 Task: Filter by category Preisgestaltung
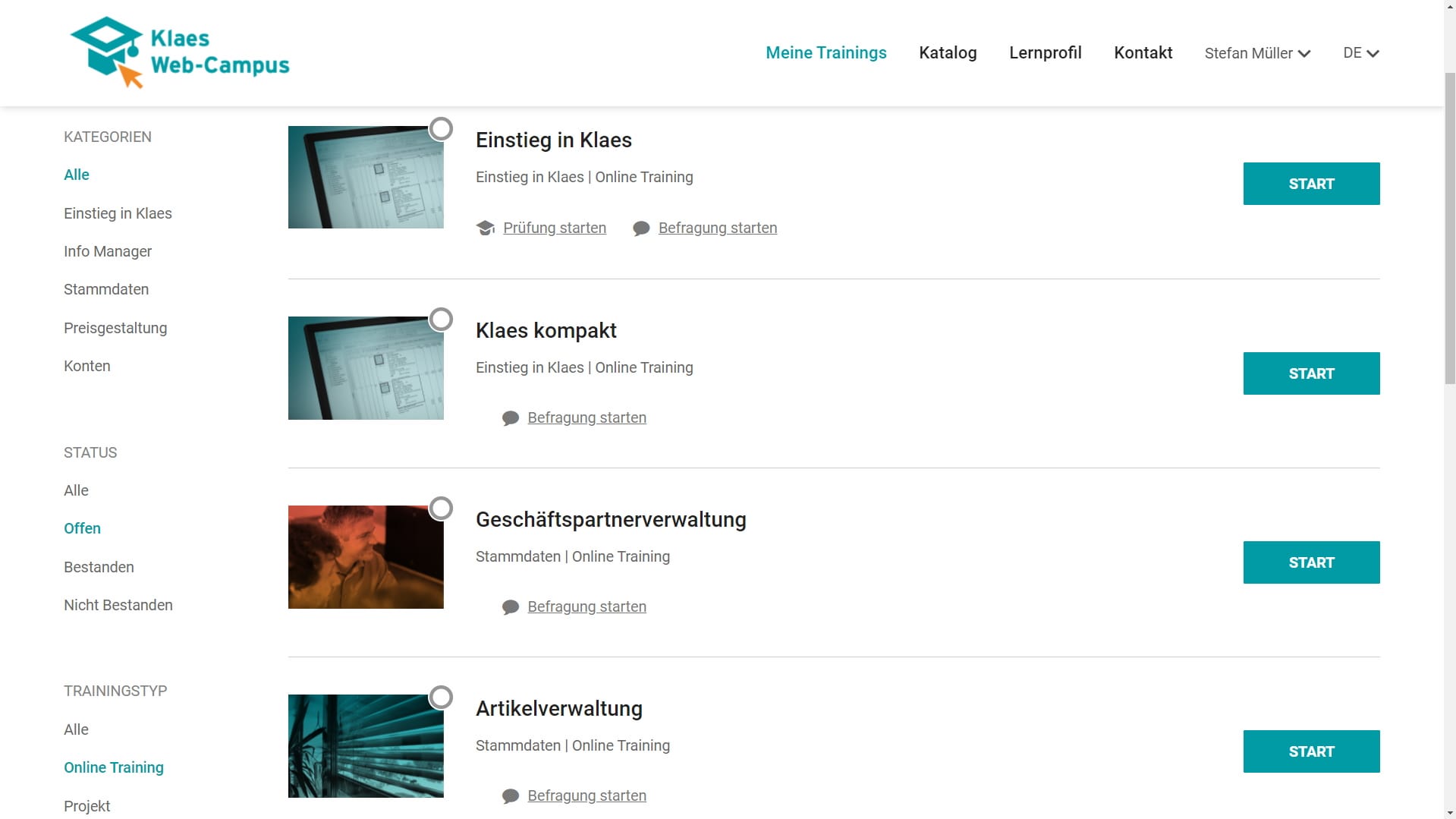(115, 328)
